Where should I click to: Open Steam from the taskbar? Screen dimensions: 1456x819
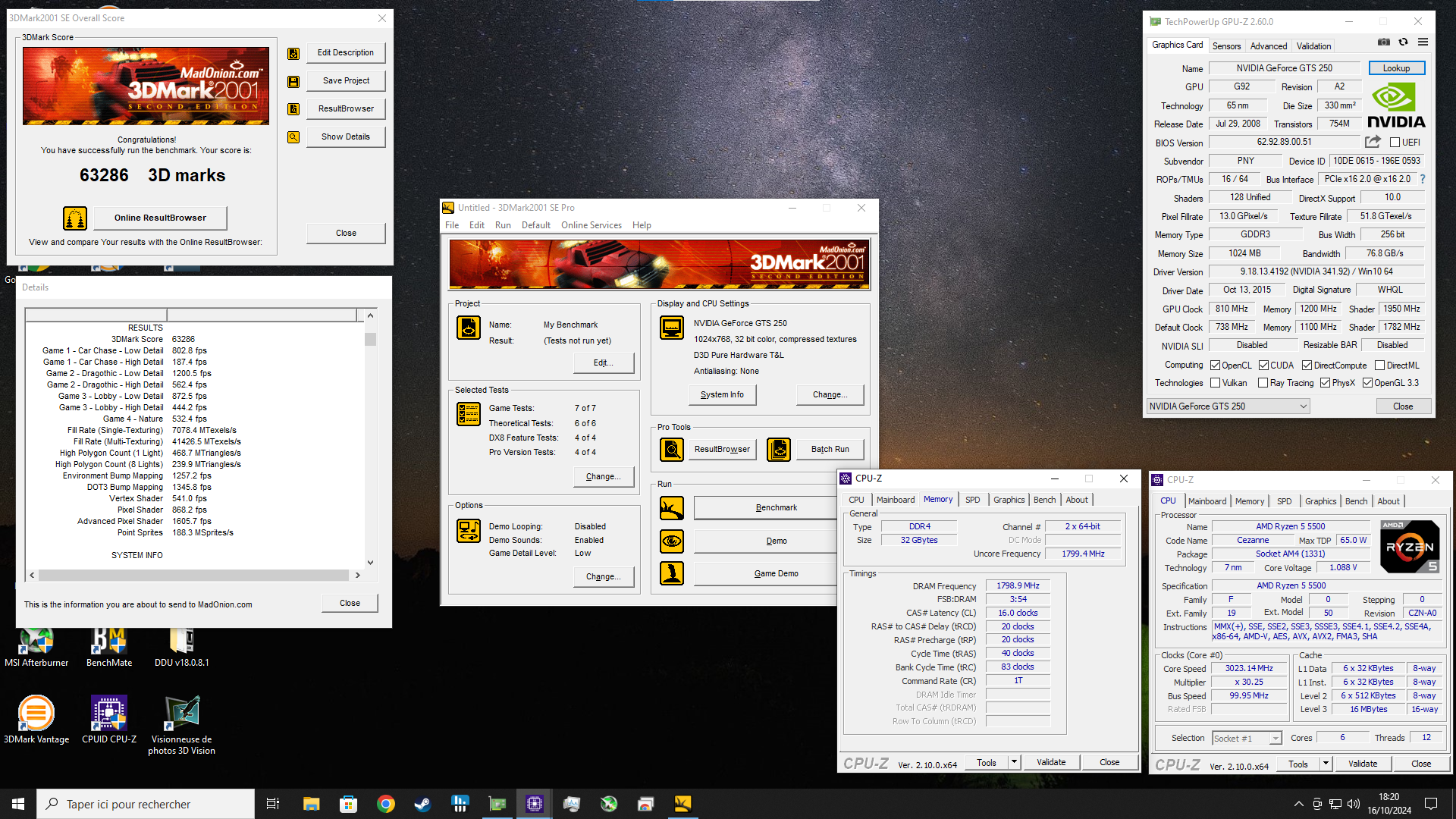pyautogui.click(x=422, y=804)
